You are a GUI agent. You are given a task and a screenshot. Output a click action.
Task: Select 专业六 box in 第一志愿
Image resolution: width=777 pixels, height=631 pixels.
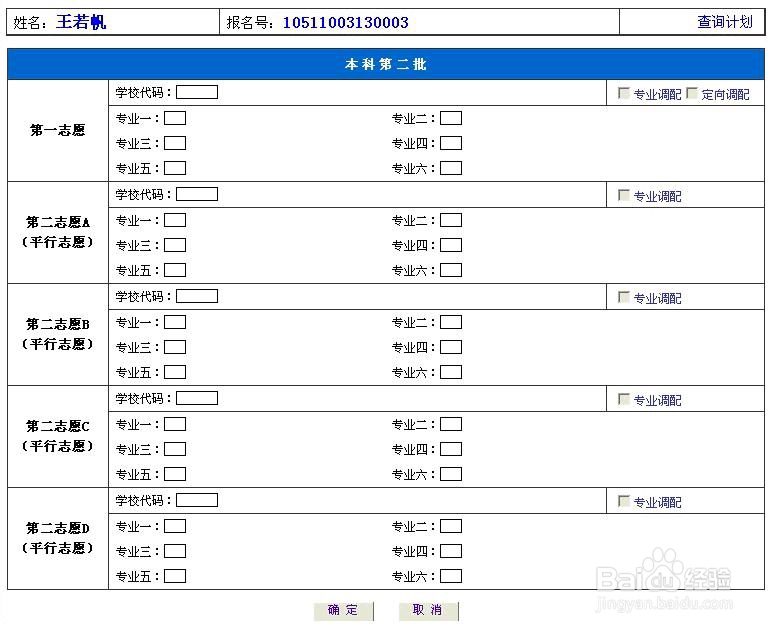[x=451, y=168]
